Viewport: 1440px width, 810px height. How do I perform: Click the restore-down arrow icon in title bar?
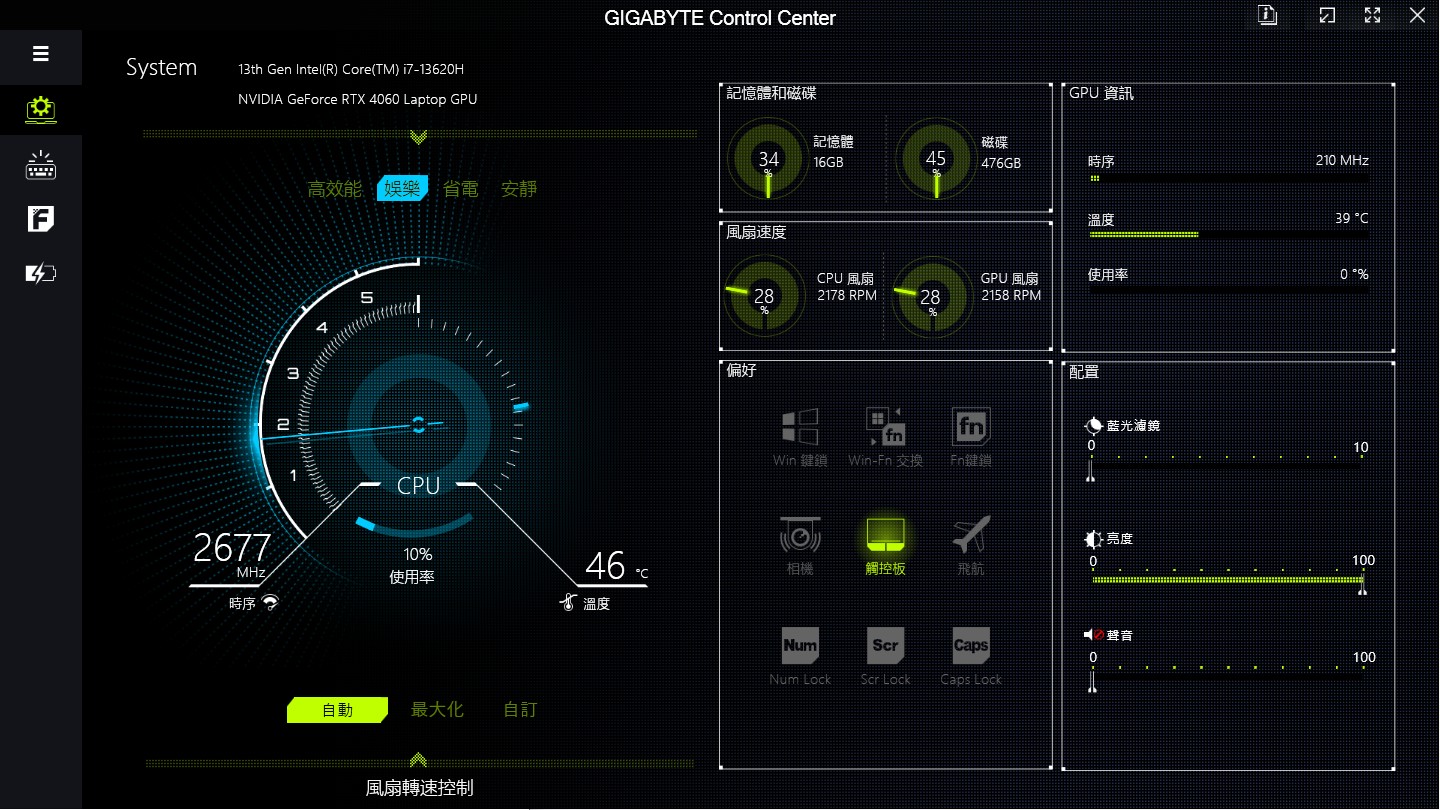tap(1327, 15)
